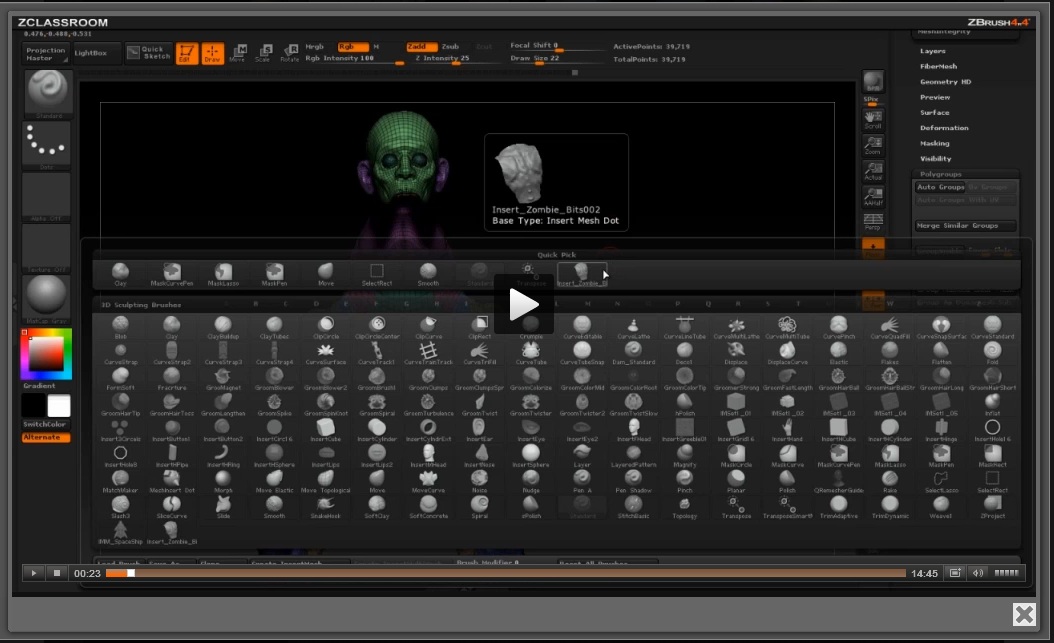Select the CurveTrainTrack brush

click(x=428, y=353)
